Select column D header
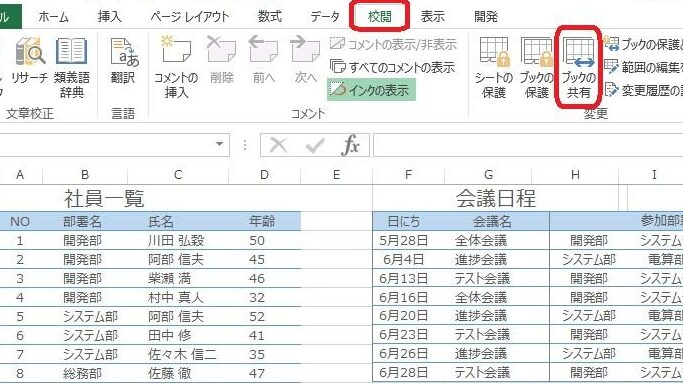 (264, 175)
